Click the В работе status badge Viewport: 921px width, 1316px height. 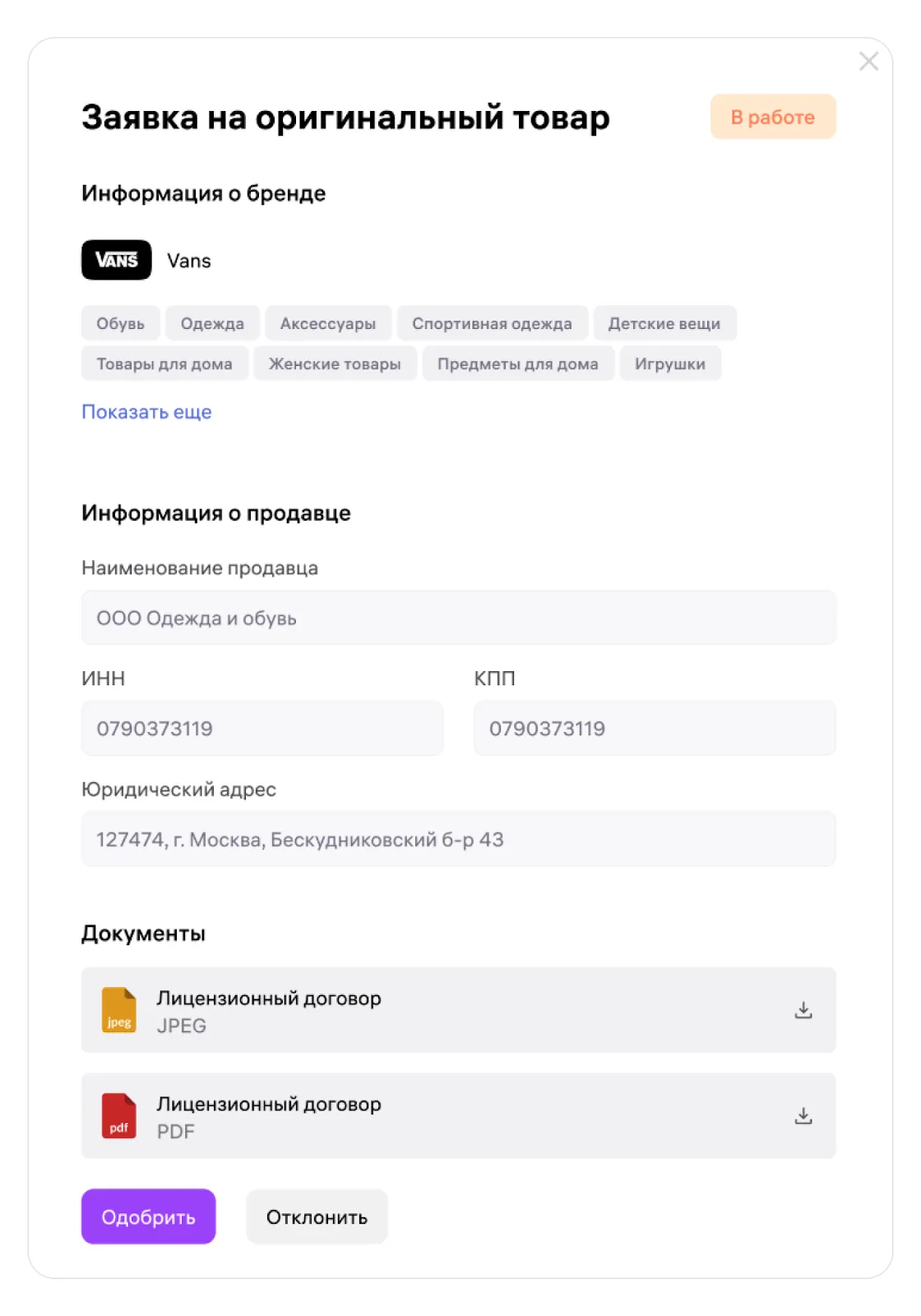(773, 117)
